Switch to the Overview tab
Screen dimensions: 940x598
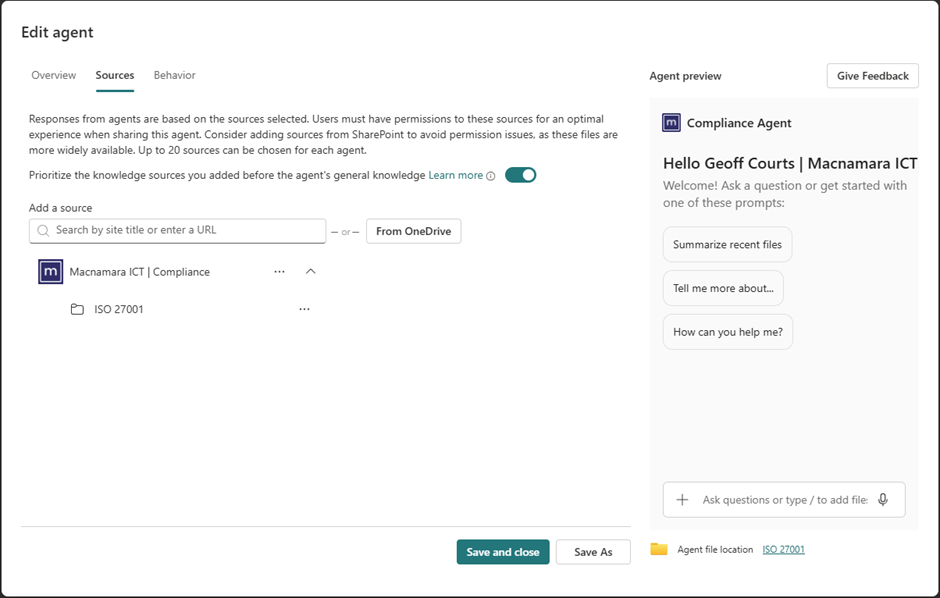click(54, 75)
